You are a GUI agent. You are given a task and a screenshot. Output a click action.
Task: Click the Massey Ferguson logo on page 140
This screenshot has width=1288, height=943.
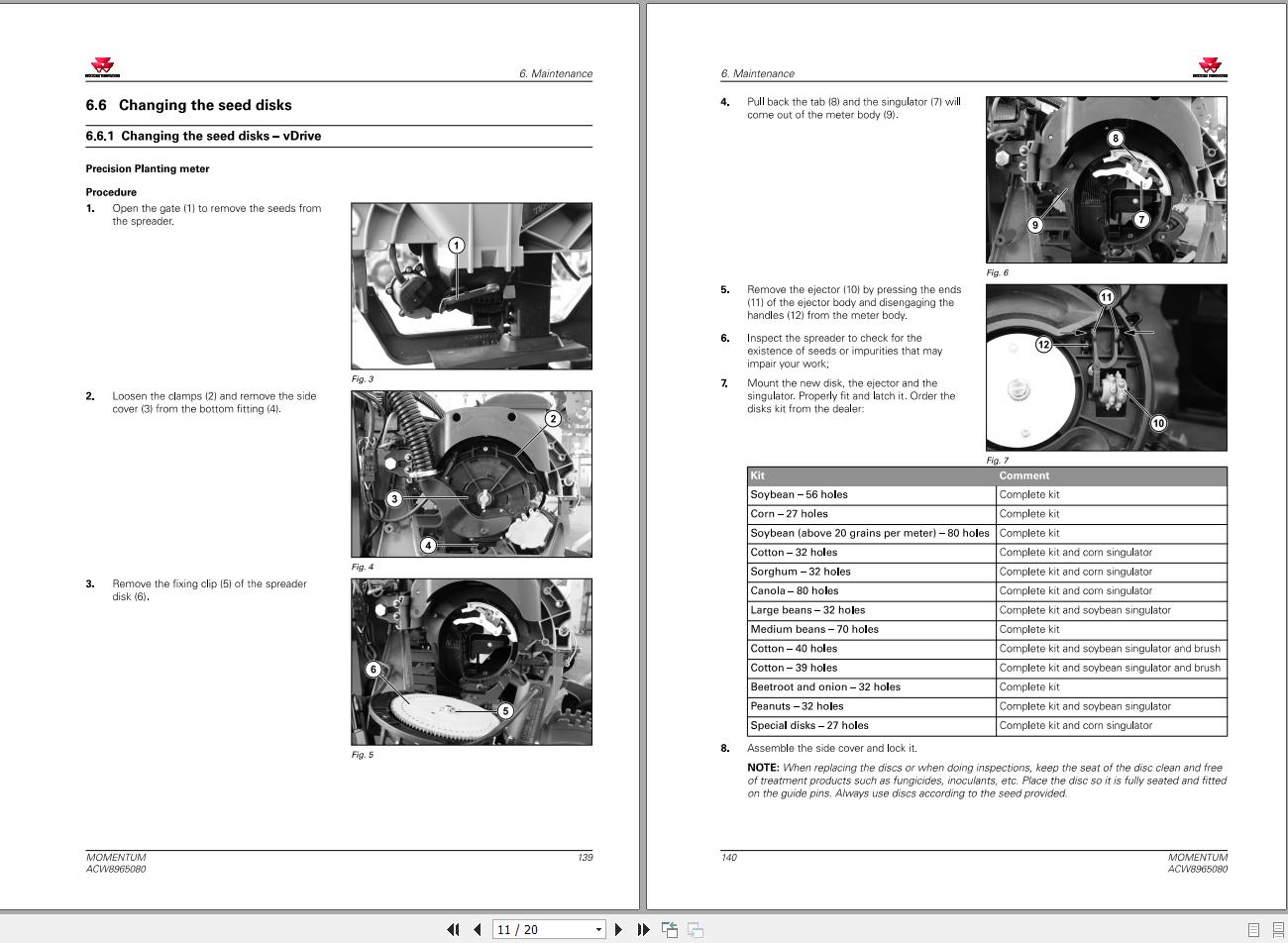pyautogui.click(x=1210, y=68)
